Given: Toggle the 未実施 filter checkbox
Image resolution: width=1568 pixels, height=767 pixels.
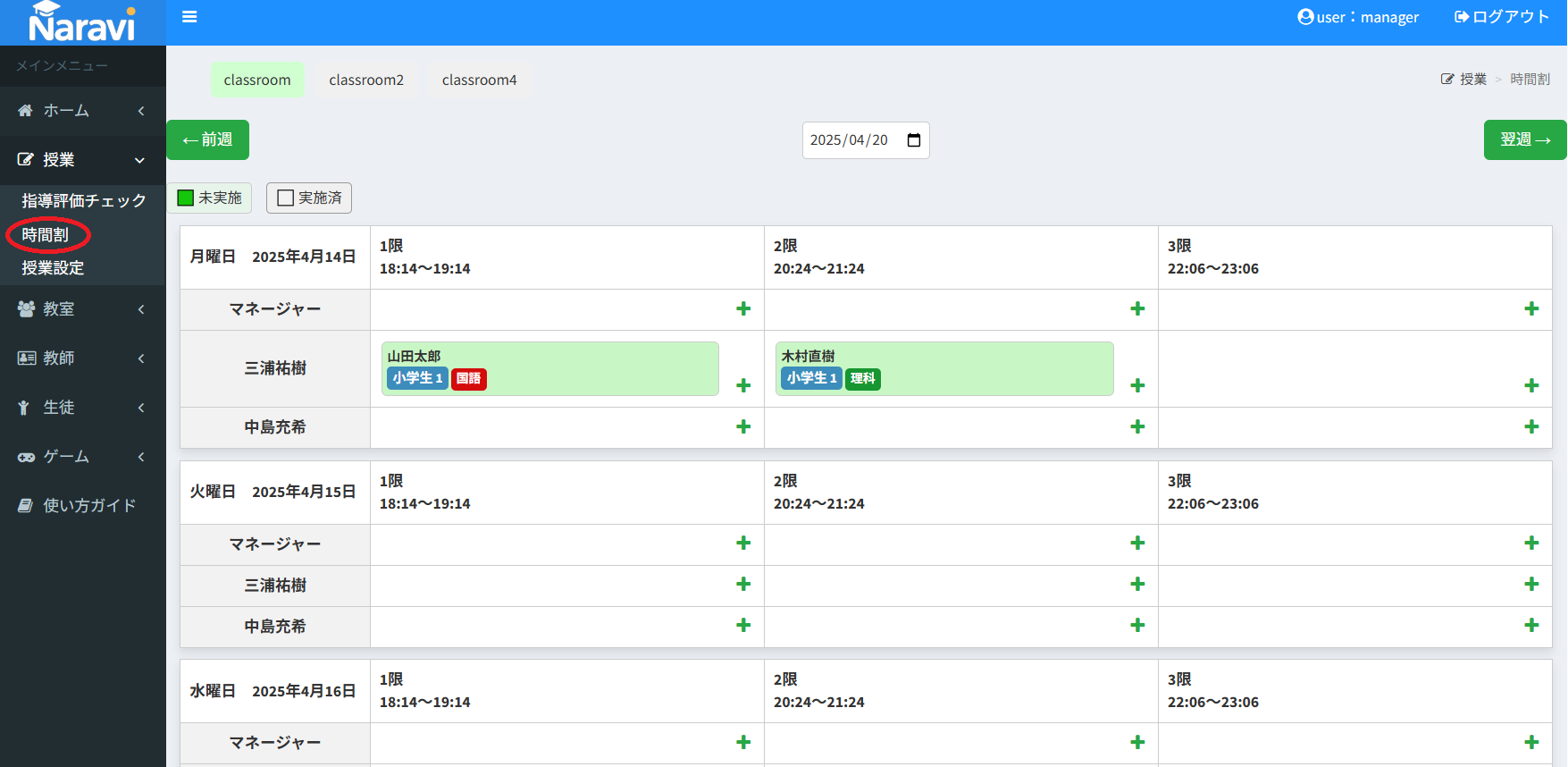Looking at the screenshot, I should click(186, 198).
